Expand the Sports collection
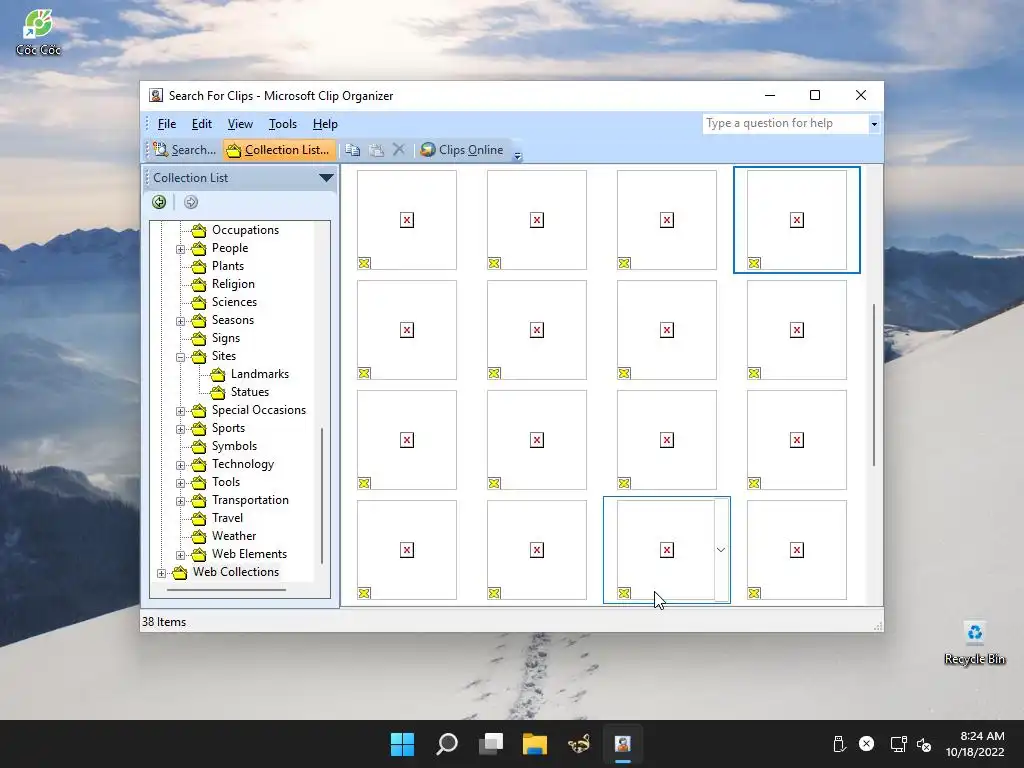Viewport: 1024px width, 768px height. [180, 429]
